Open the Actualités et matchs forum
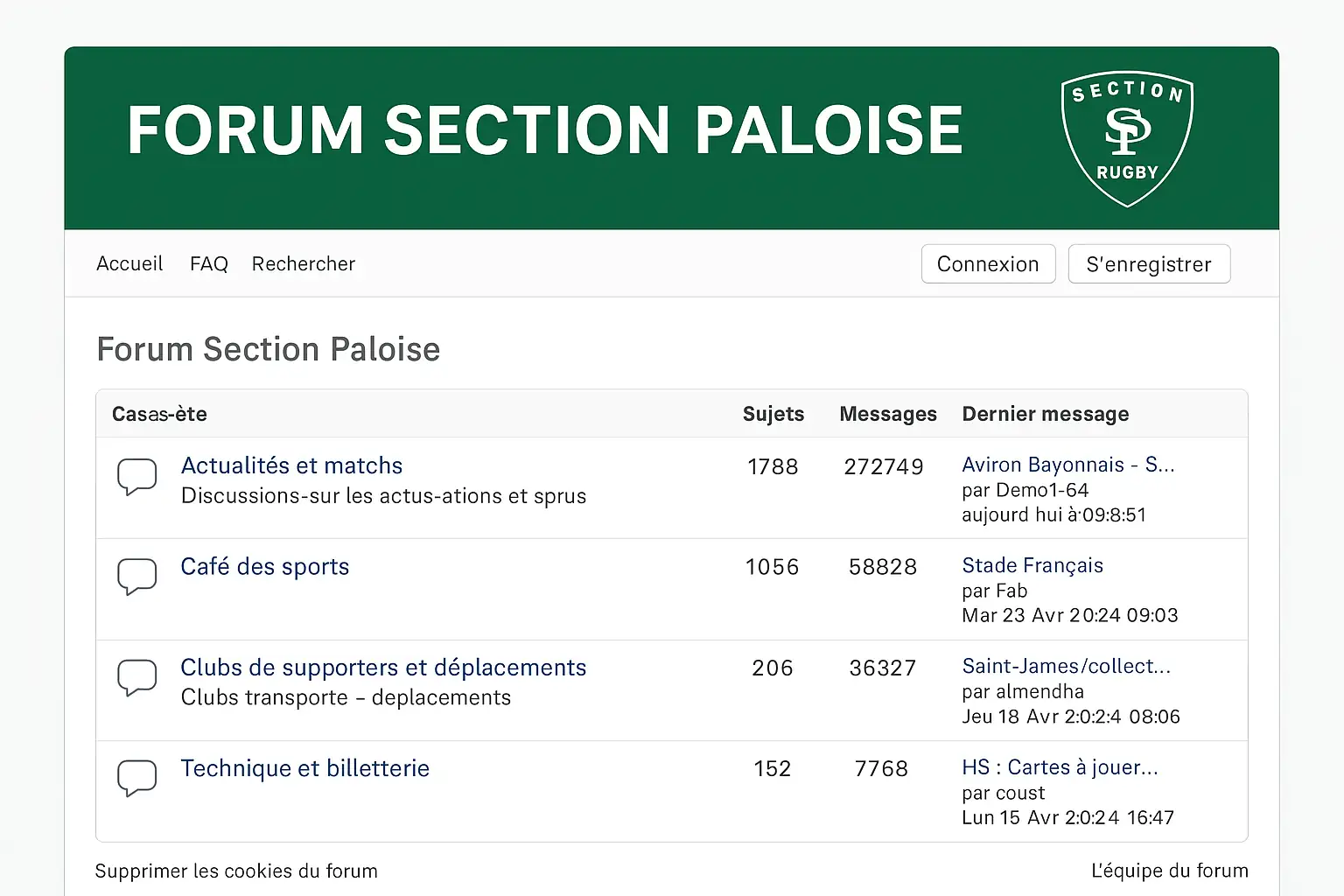This screenshot has height=896, width=1344. (291, 465)
